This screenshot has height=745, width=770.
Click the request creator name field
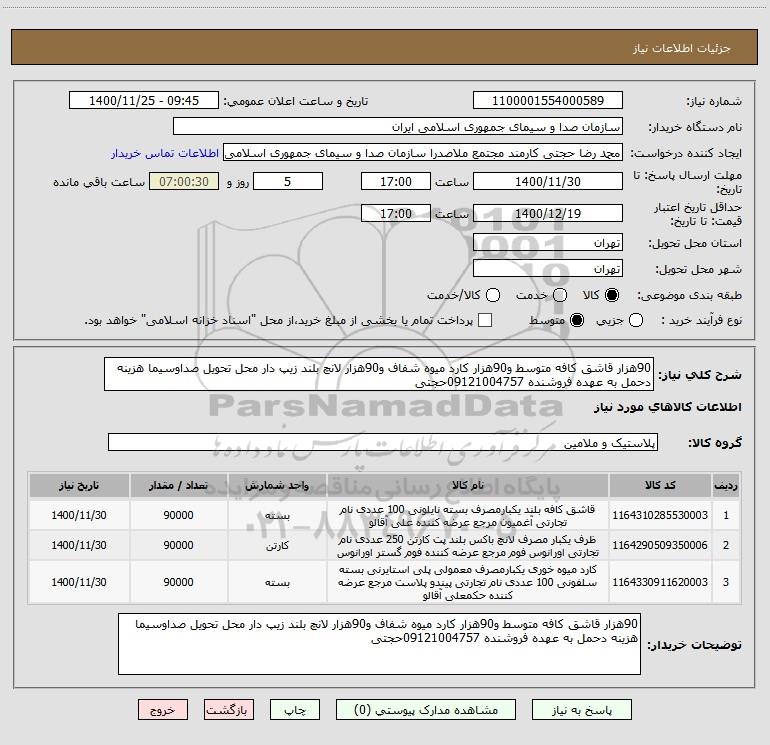[423, 153]
